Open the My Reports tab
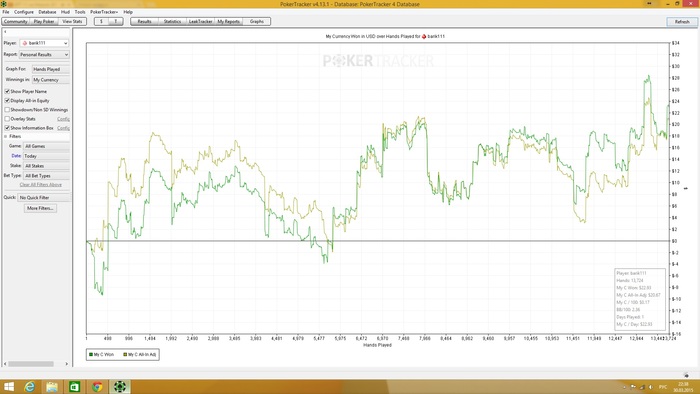 point(228,21)
